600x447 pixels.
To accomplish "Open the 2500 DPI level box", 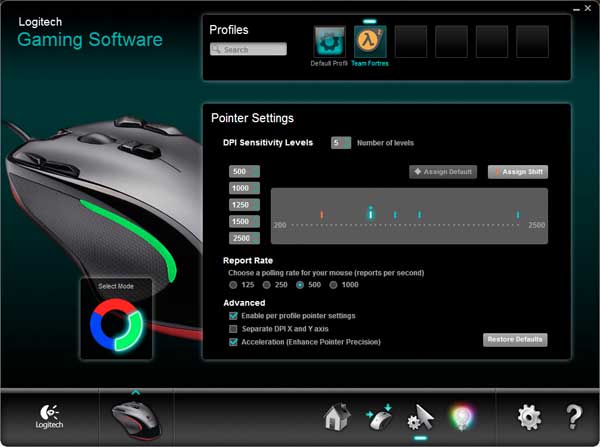I will [244, 238].
